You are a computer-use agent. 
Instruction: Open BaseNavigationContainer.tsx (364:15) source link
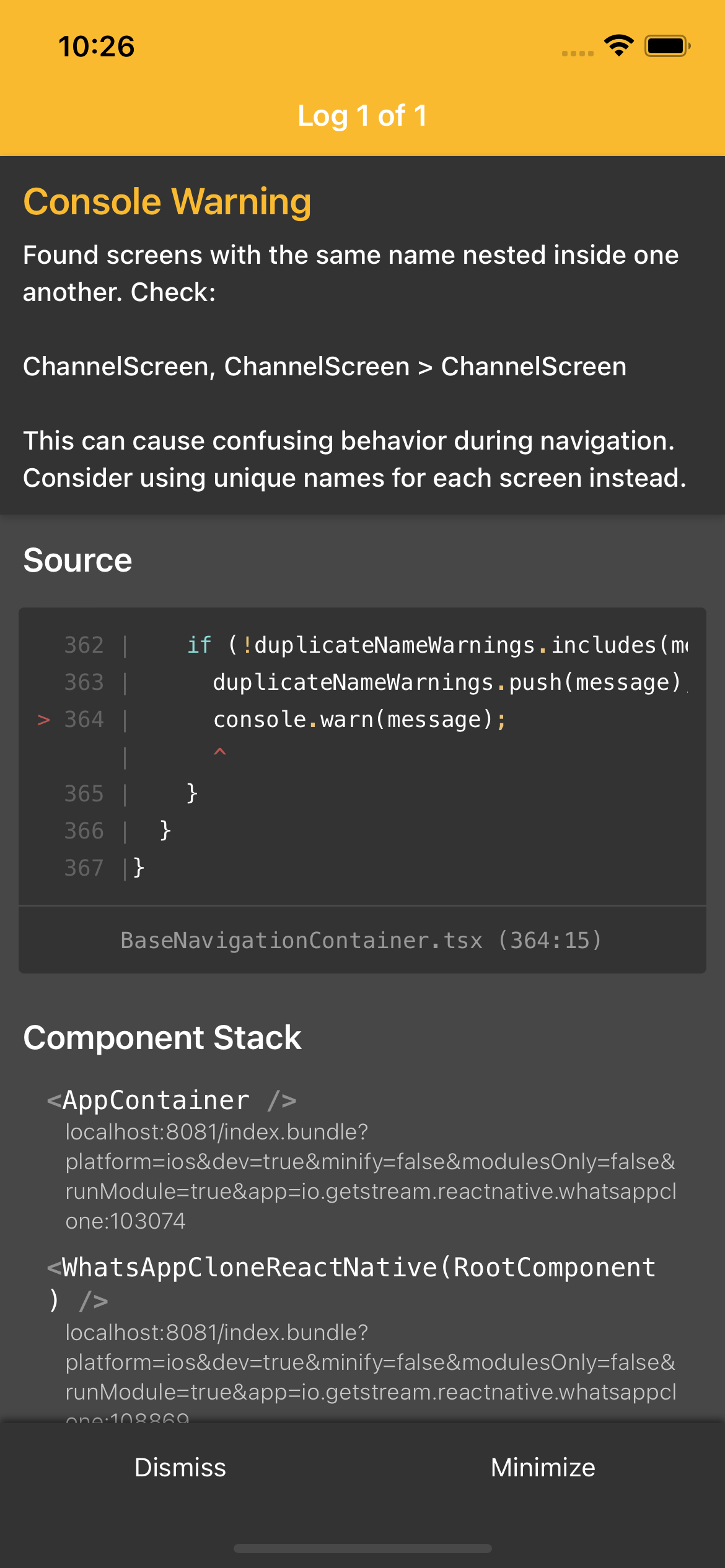pyautogui.click(x=362, y=940)
